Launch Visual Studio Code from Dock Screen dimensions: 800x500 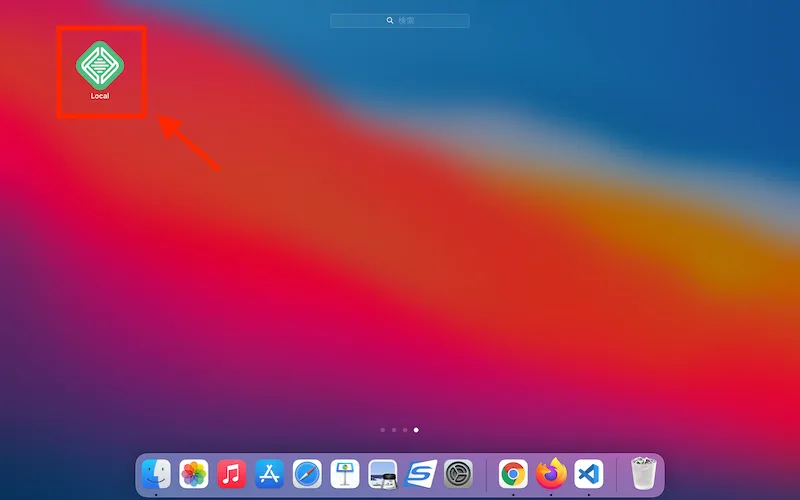click(x=589, y=474)
